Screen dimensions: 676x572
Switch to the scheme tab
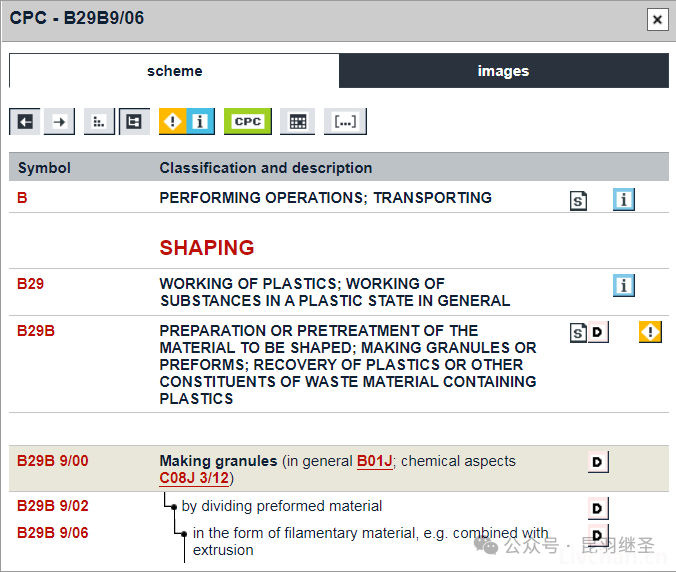[174, 71]
